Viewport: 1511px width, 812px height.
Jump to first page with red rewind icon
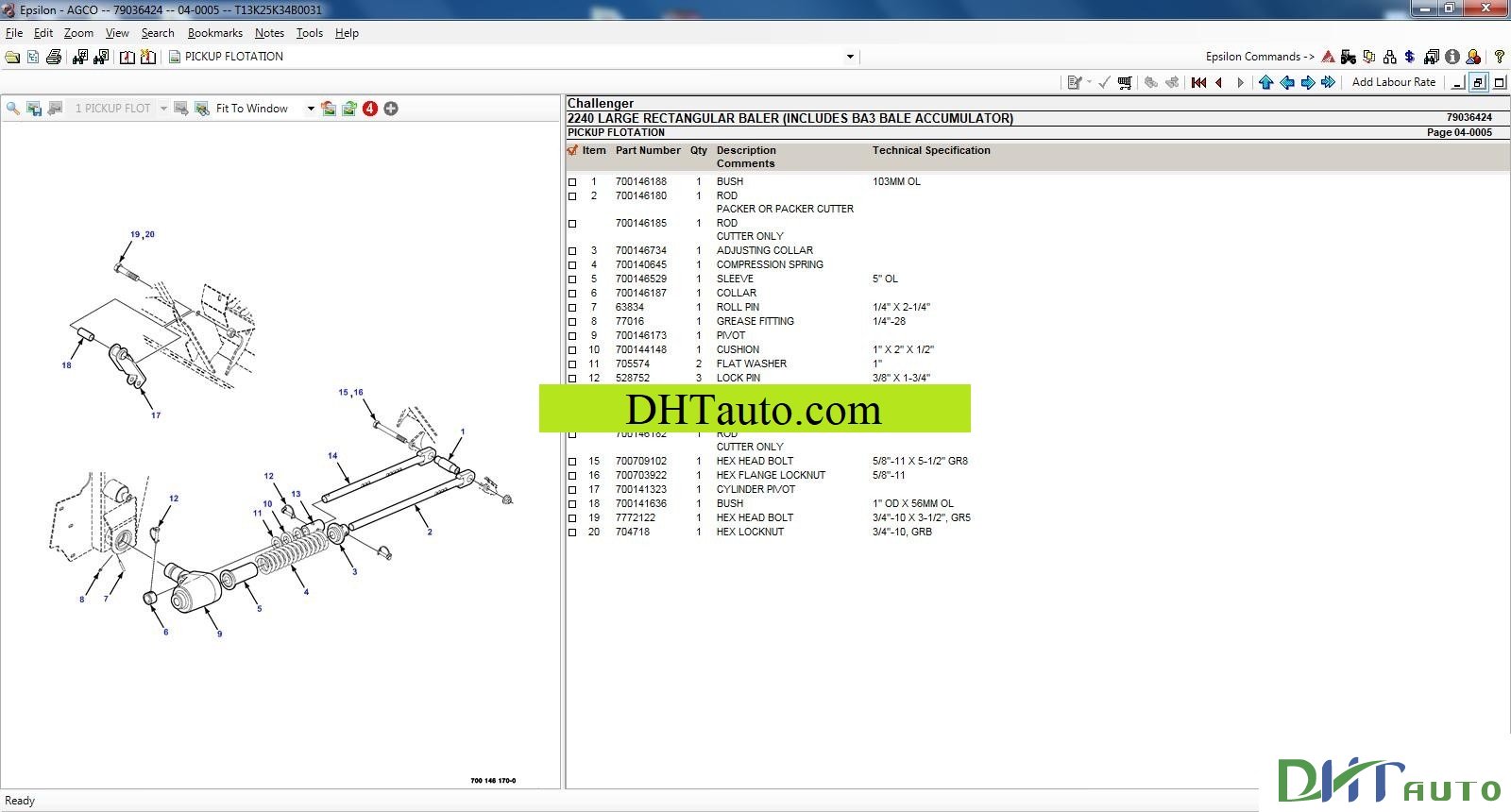tap(1199, 83)
